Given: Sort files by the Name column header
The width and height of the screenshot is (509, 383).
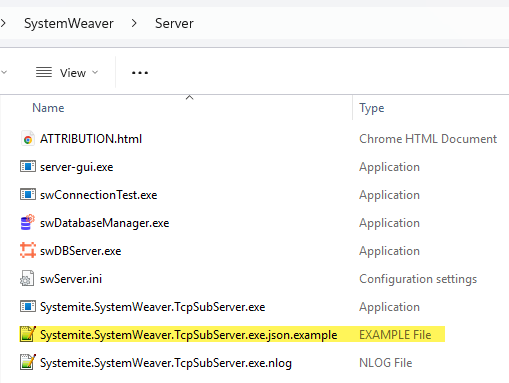Looking at the screenshot, I should pyautogui.click(x=48, y=108).
